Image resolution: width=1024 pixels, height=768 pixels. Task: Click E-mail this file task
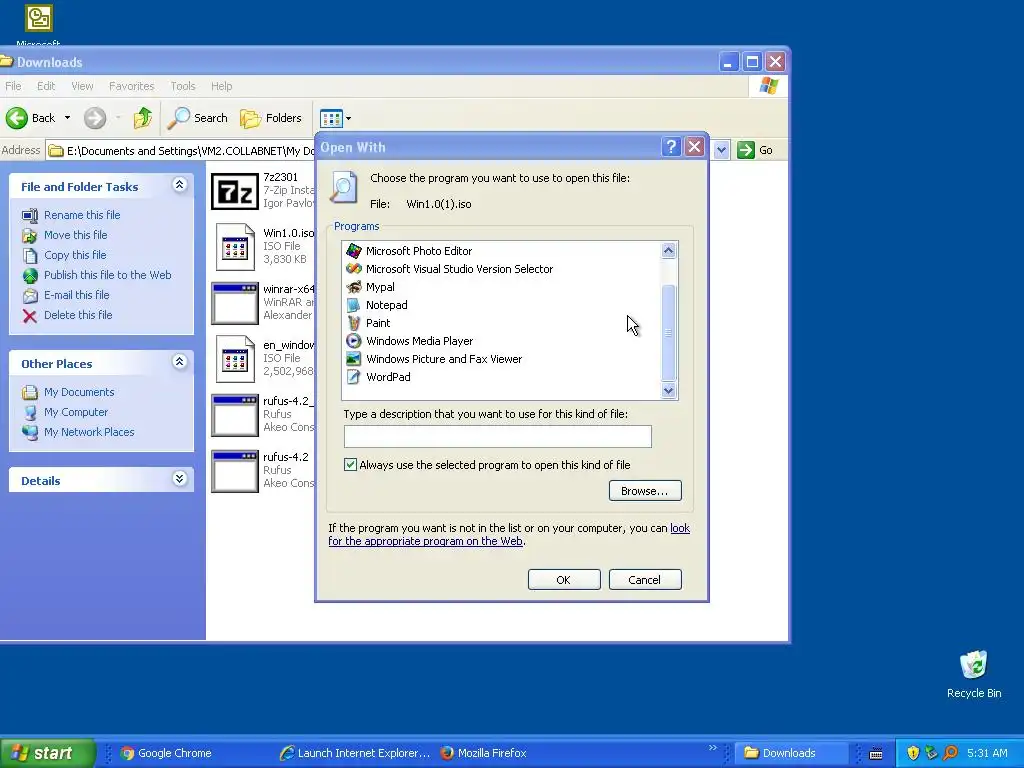[x=76, y=295]
